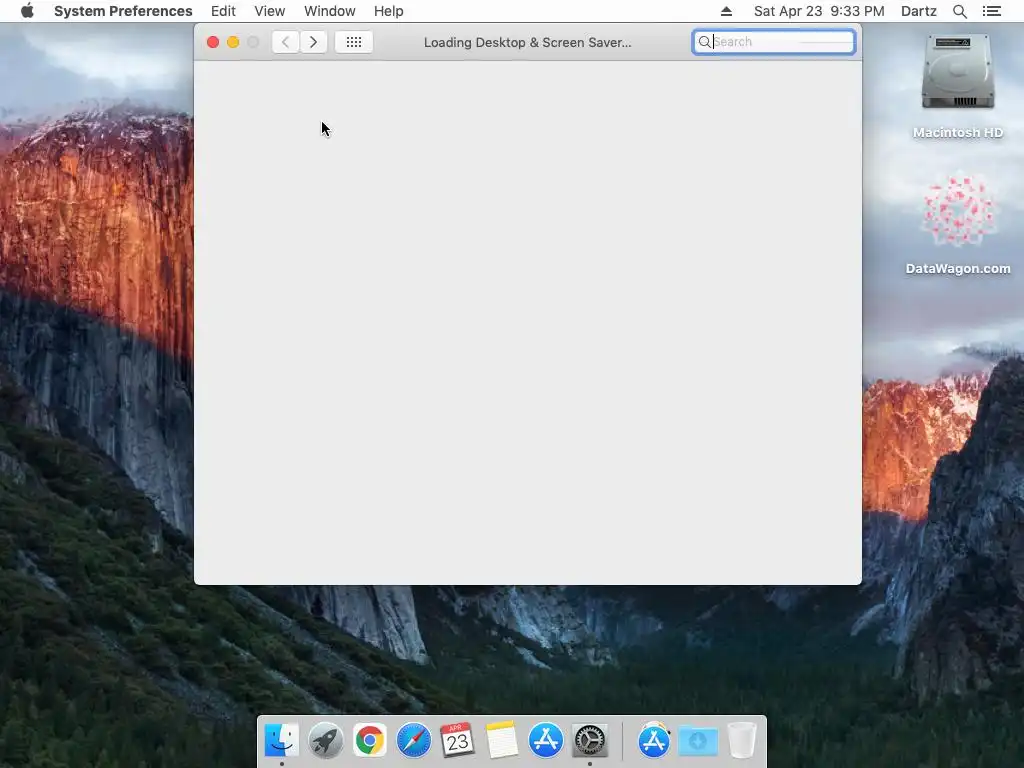Click System Preferences gear icon in Dock
The height and width of the screenshot is (768, 1024).
click(x=590, y=740)
